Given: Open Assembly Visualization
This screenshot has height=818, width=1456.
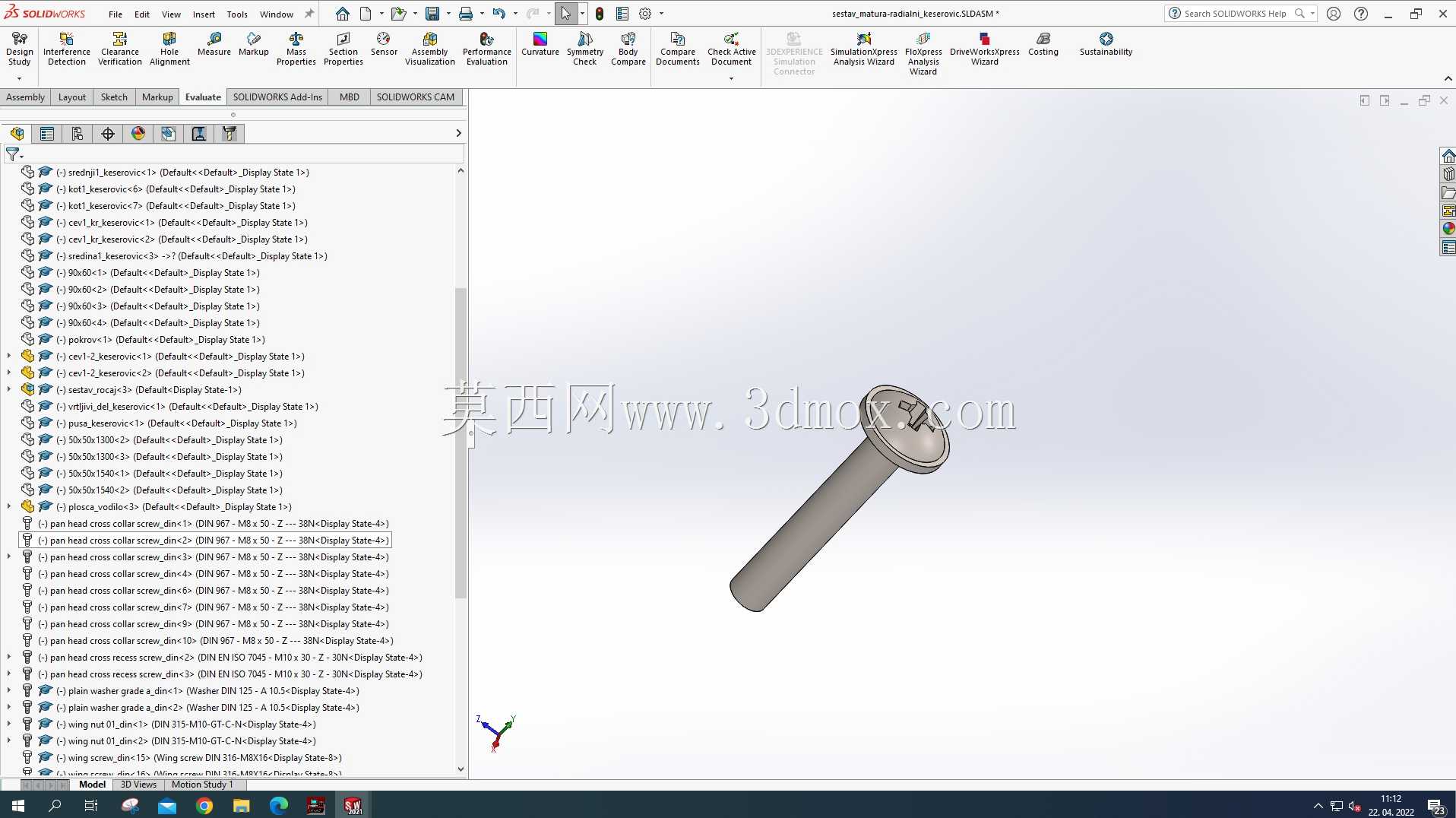Looking at the screenshot, I should click(x=430, y=50).
